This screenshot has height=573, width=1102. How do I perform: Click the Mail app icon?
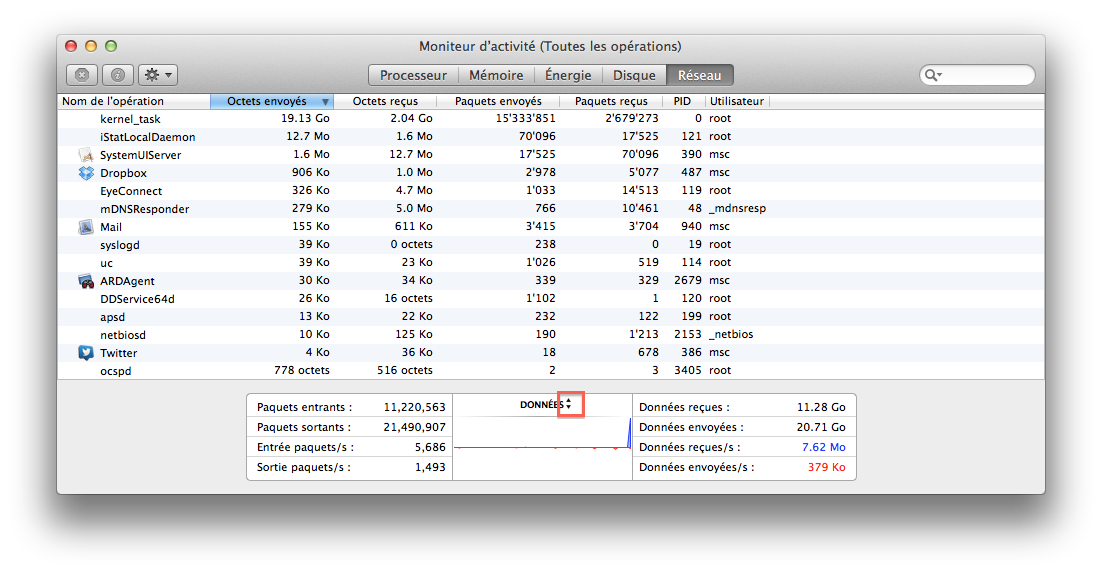[x=85, y=227]
